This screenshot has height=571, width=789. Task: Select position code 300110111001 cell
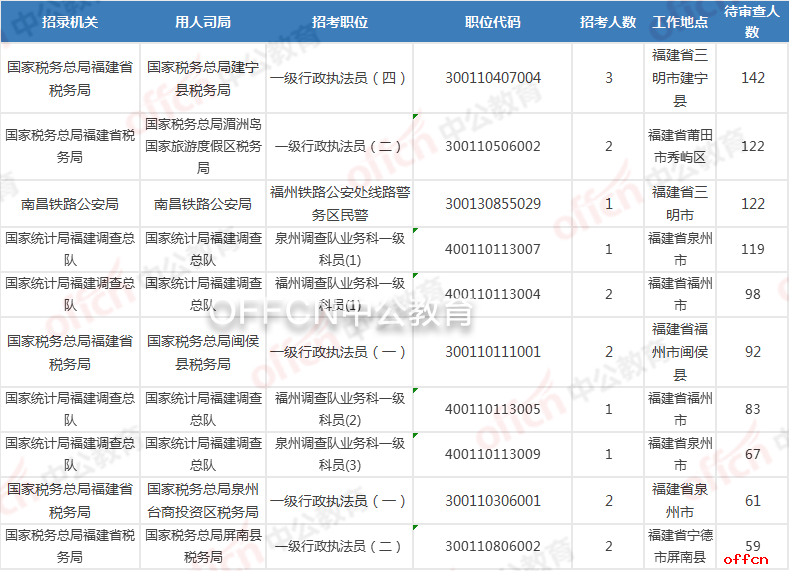click(x=493, y=352)
